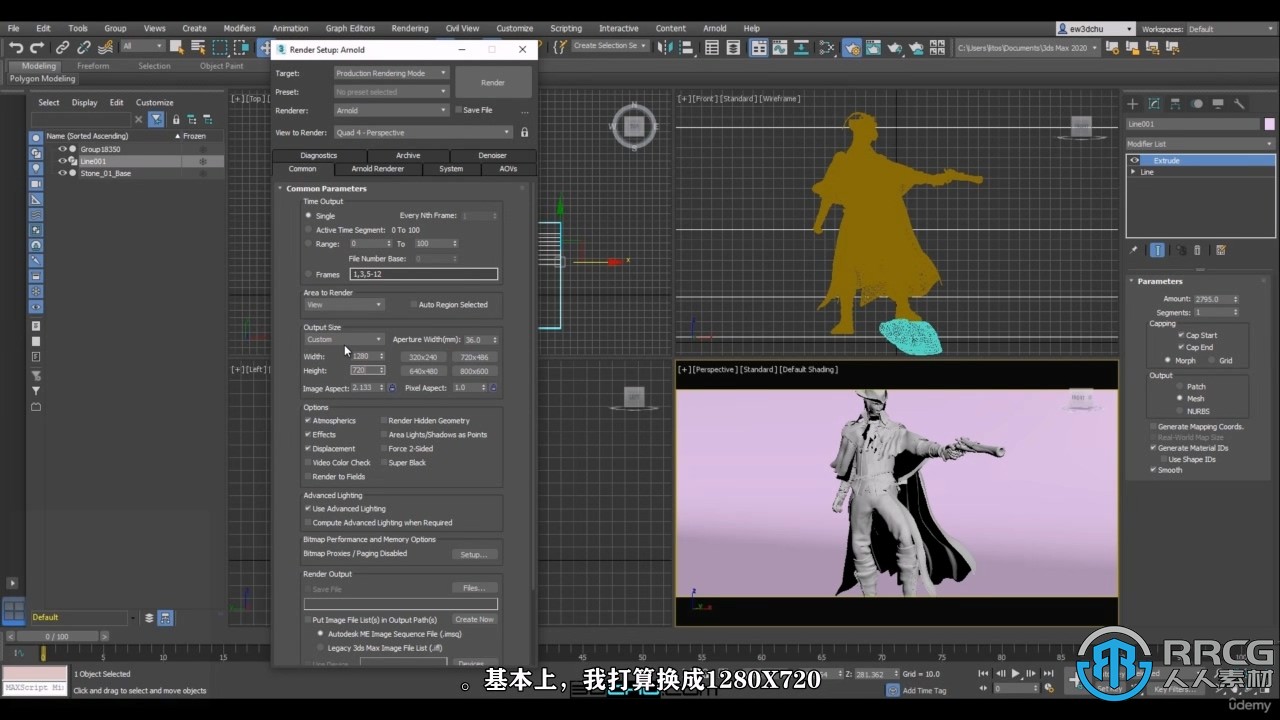Open the Target rendering mode dropdown
This screenshot has width=1280, height=720.
pyautogui.click(x=391, y=73)
